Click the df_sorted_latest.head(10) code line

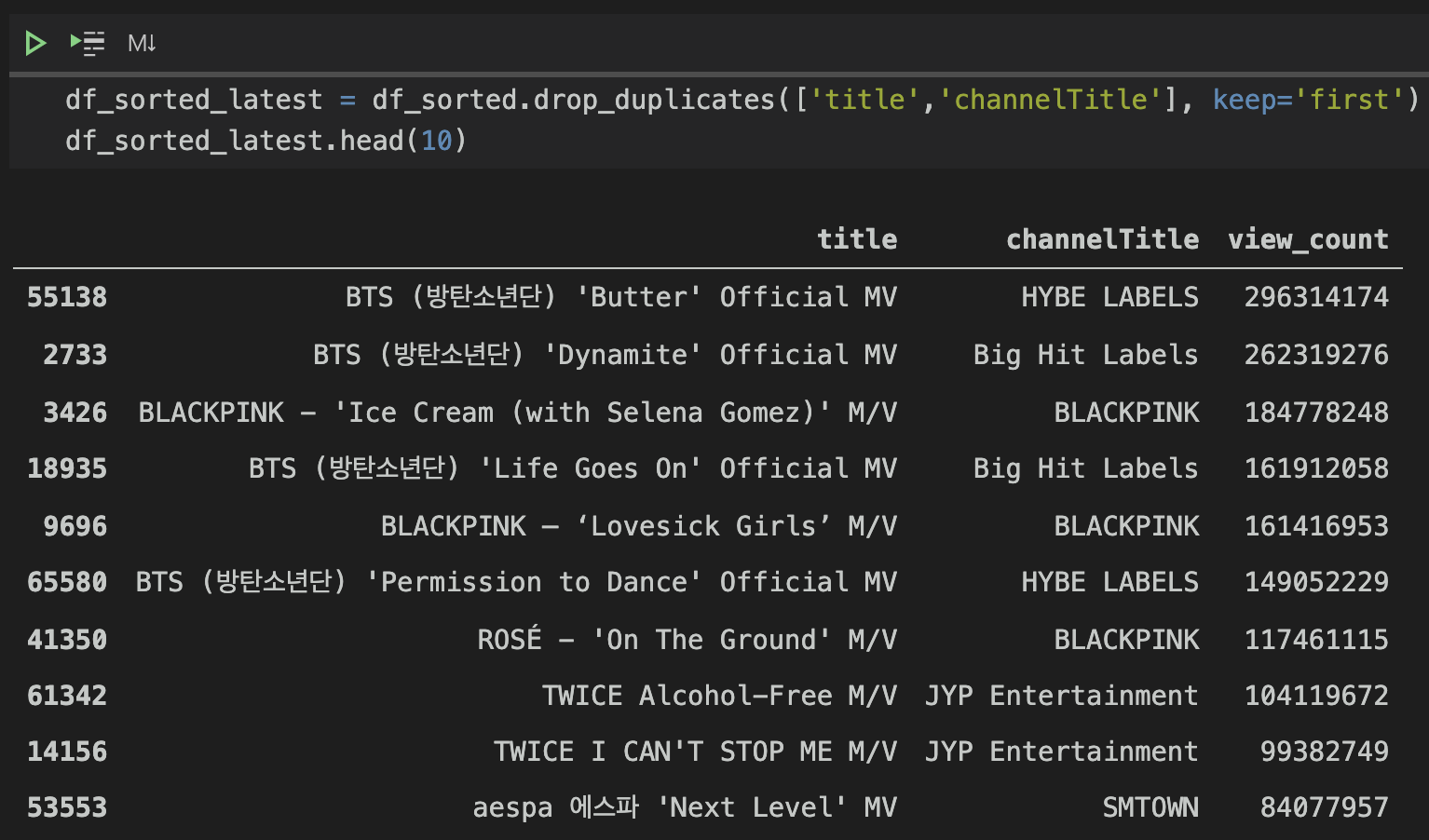click(265, 141)
